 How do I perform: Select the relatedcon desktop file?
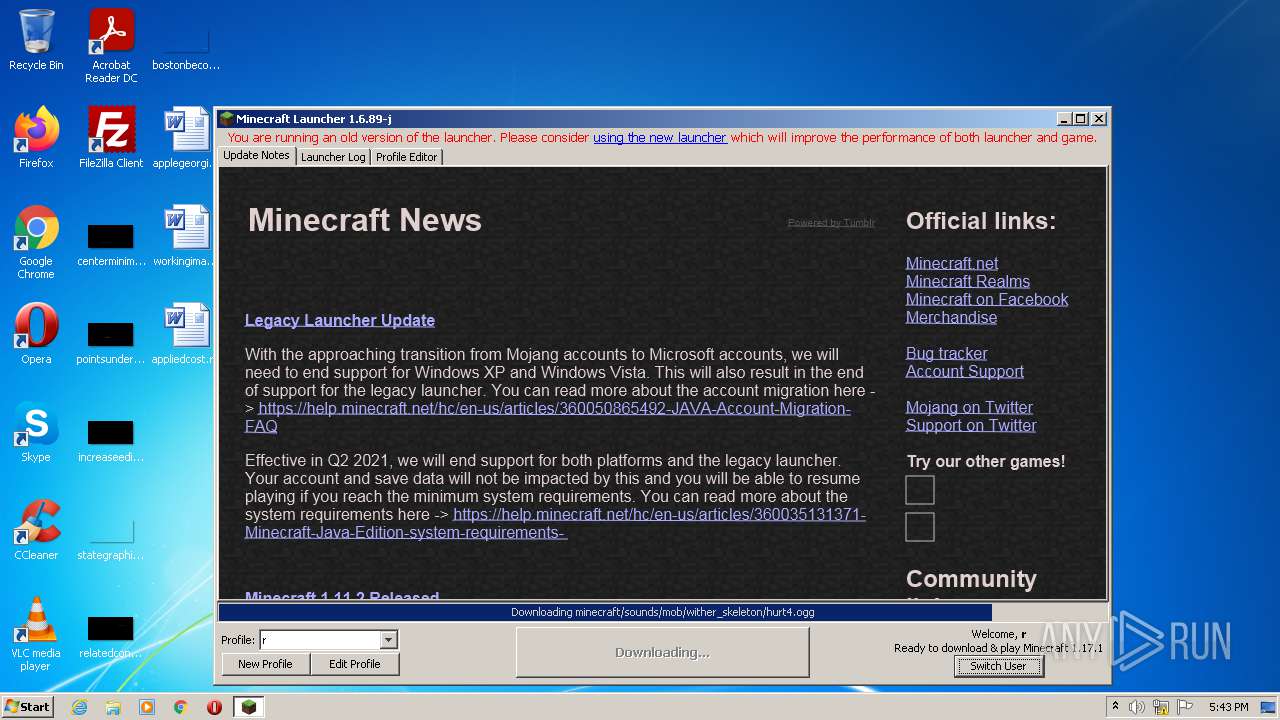[111, 635]
